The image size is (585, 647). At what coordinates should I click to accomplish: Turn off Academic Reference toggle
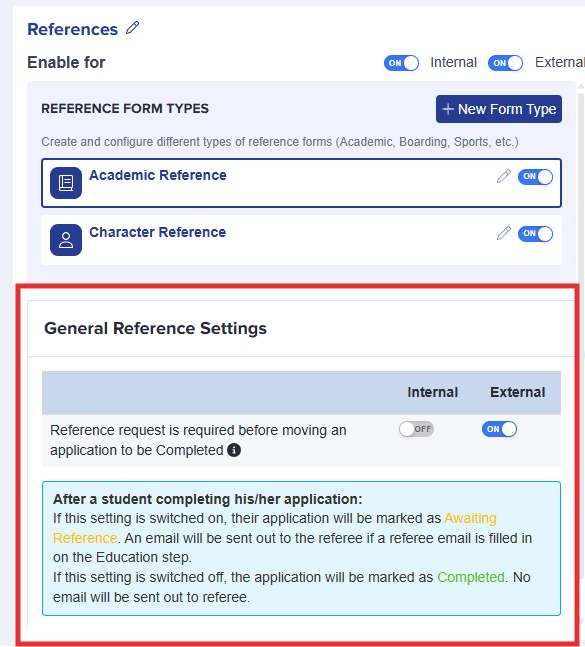[x=535, y=177]
